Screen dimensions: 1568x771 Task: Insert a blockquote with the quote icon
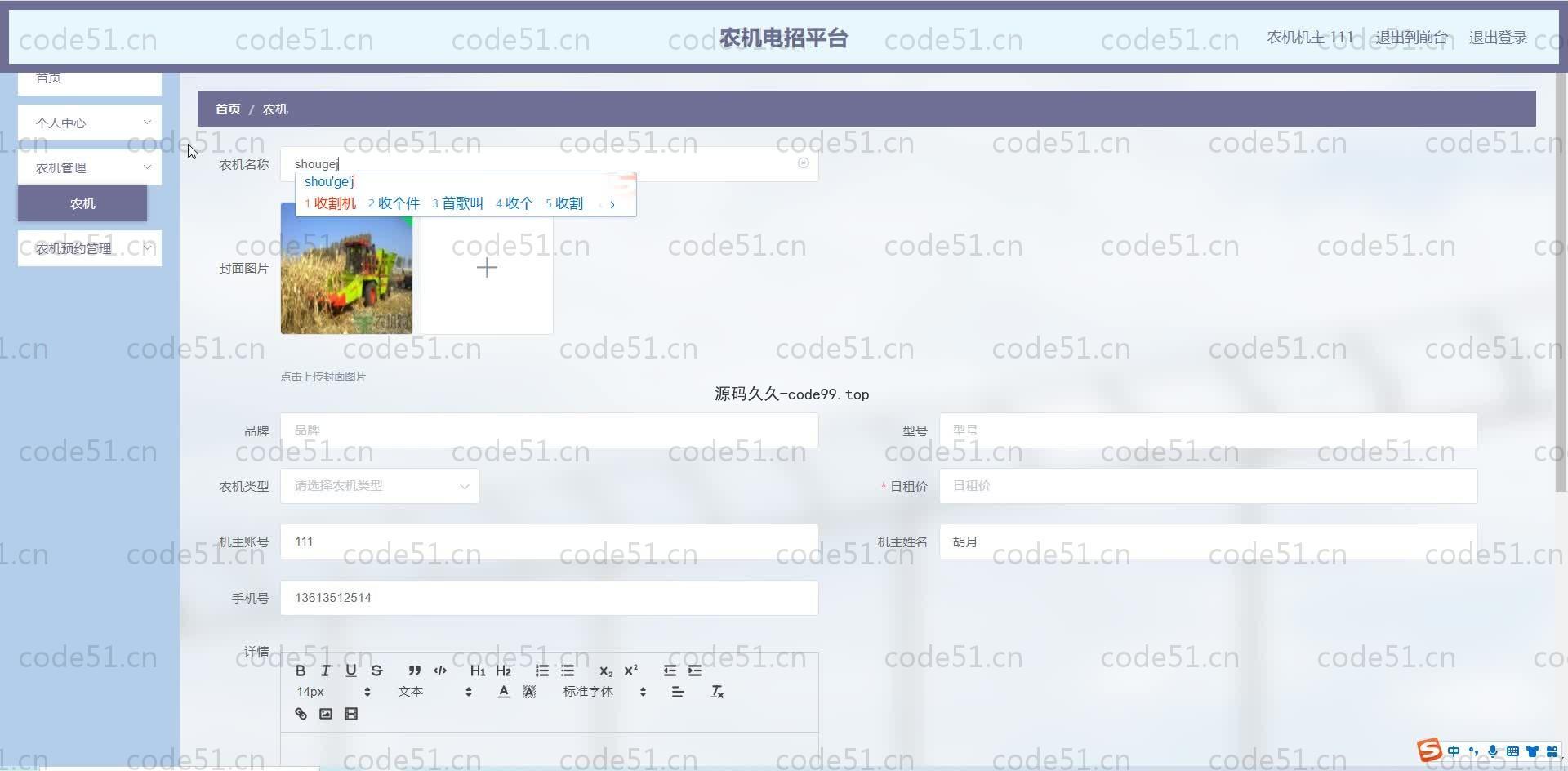[x=415, y=671]
